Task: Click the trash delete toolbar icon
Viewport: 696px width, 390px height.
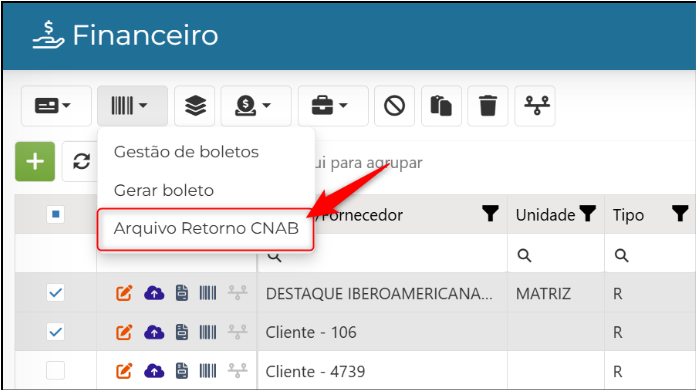Action: (488, 106)
